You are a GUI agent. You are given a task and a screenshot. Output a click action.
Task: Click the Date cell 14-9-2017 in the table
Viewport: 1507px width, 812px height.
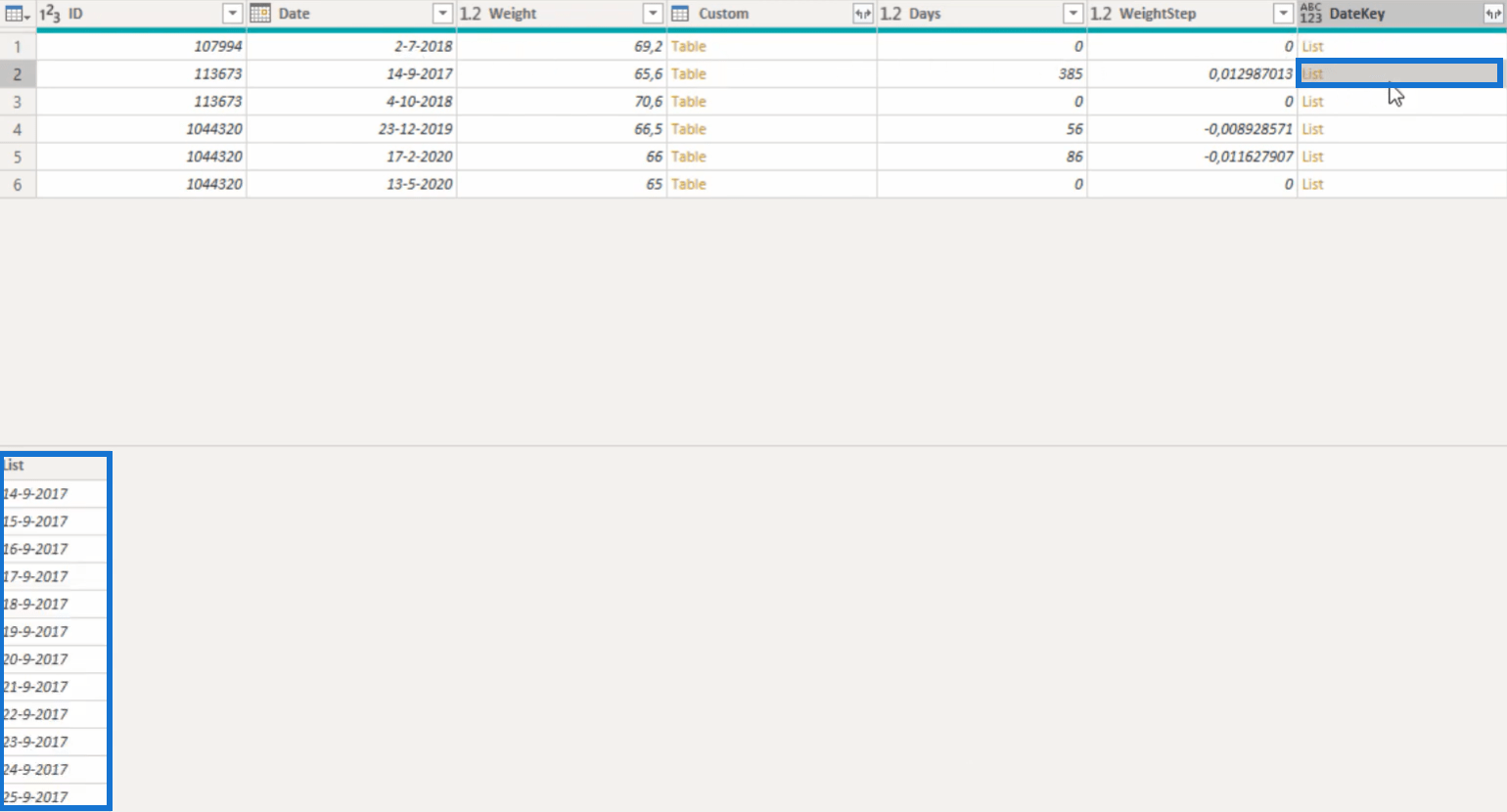pos(351,73)
